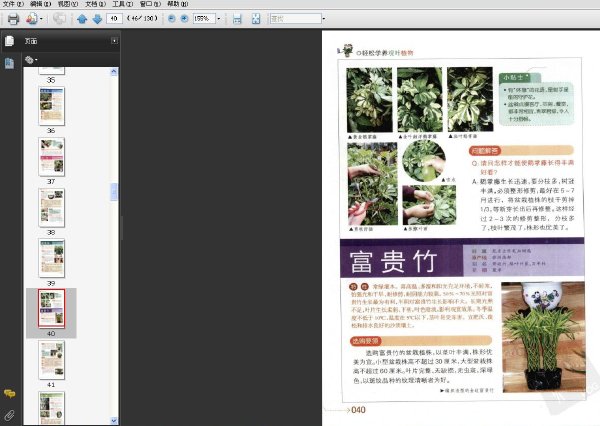Select page 38 thumbnail
The height and width of the screenshot is (426, 600).
(x=52, y=208)
